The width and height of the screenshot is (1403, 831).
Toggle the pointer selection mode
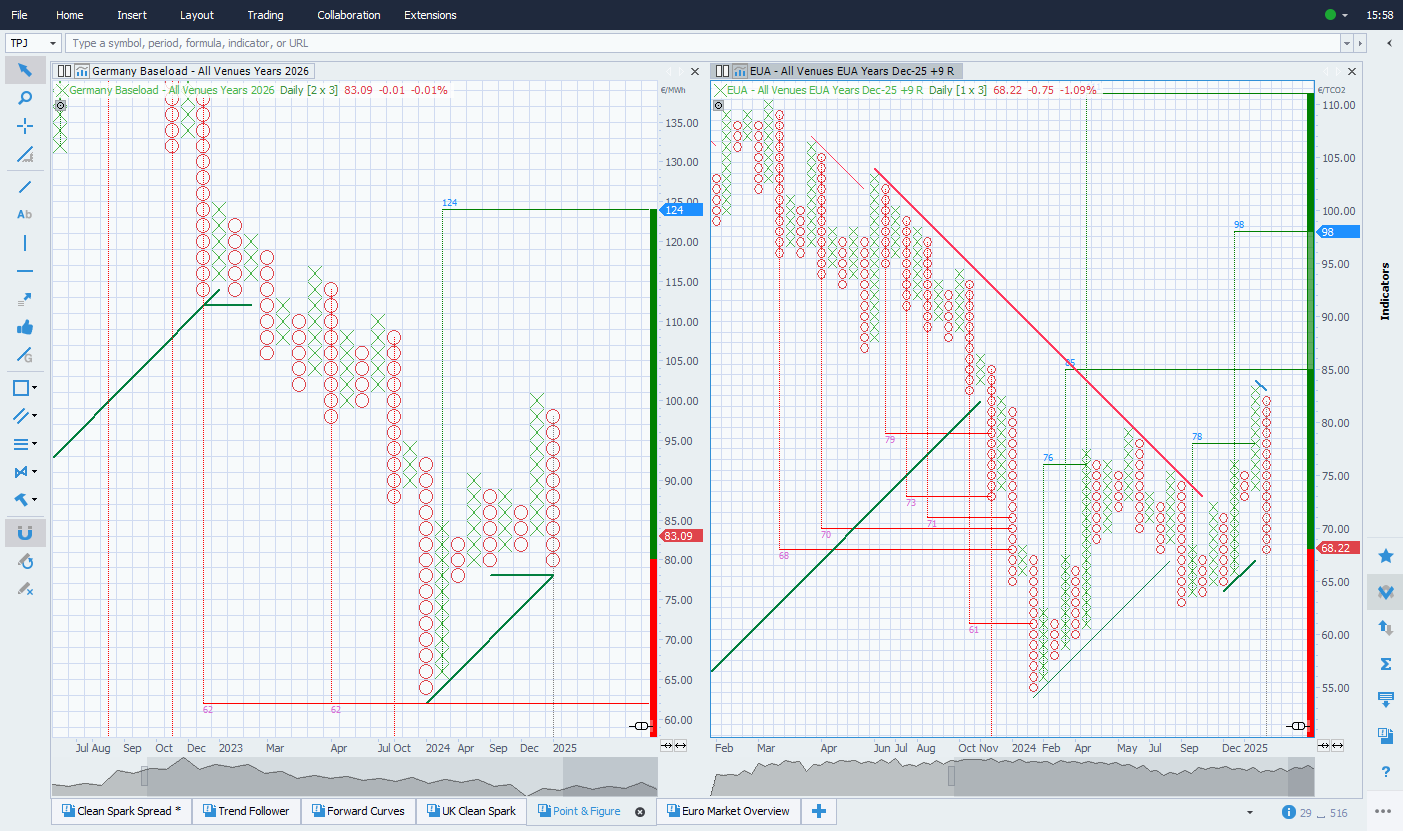[25, 70]
